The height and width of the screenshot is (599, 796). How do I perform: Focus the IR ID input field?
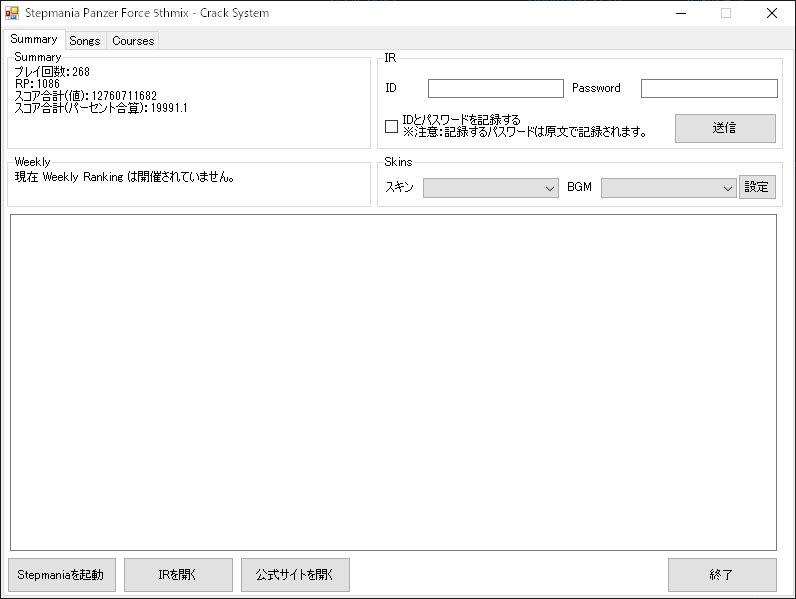coord(495,88)
